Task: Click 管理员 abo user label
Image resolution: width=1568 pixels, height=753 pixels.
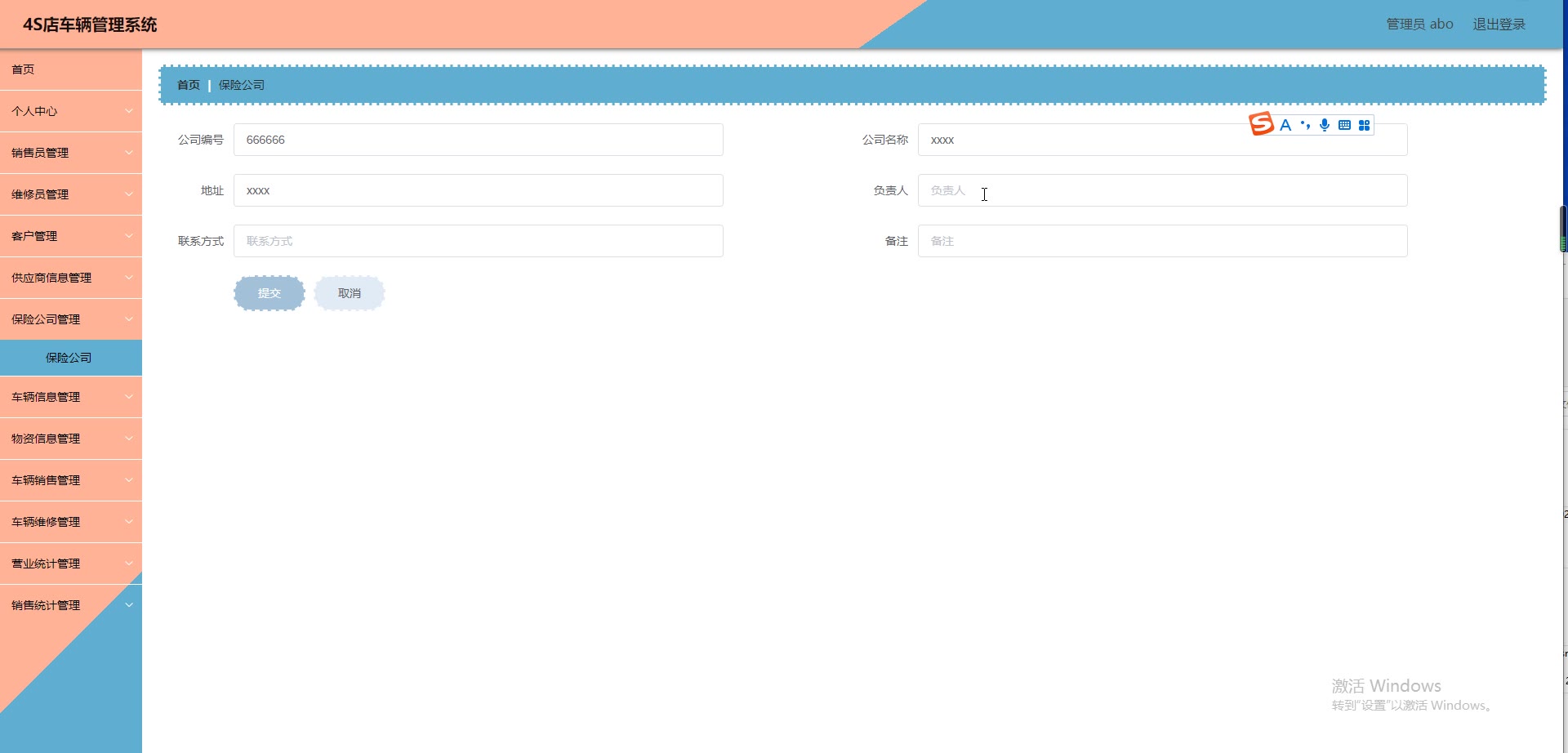Action: (1419, 25)
